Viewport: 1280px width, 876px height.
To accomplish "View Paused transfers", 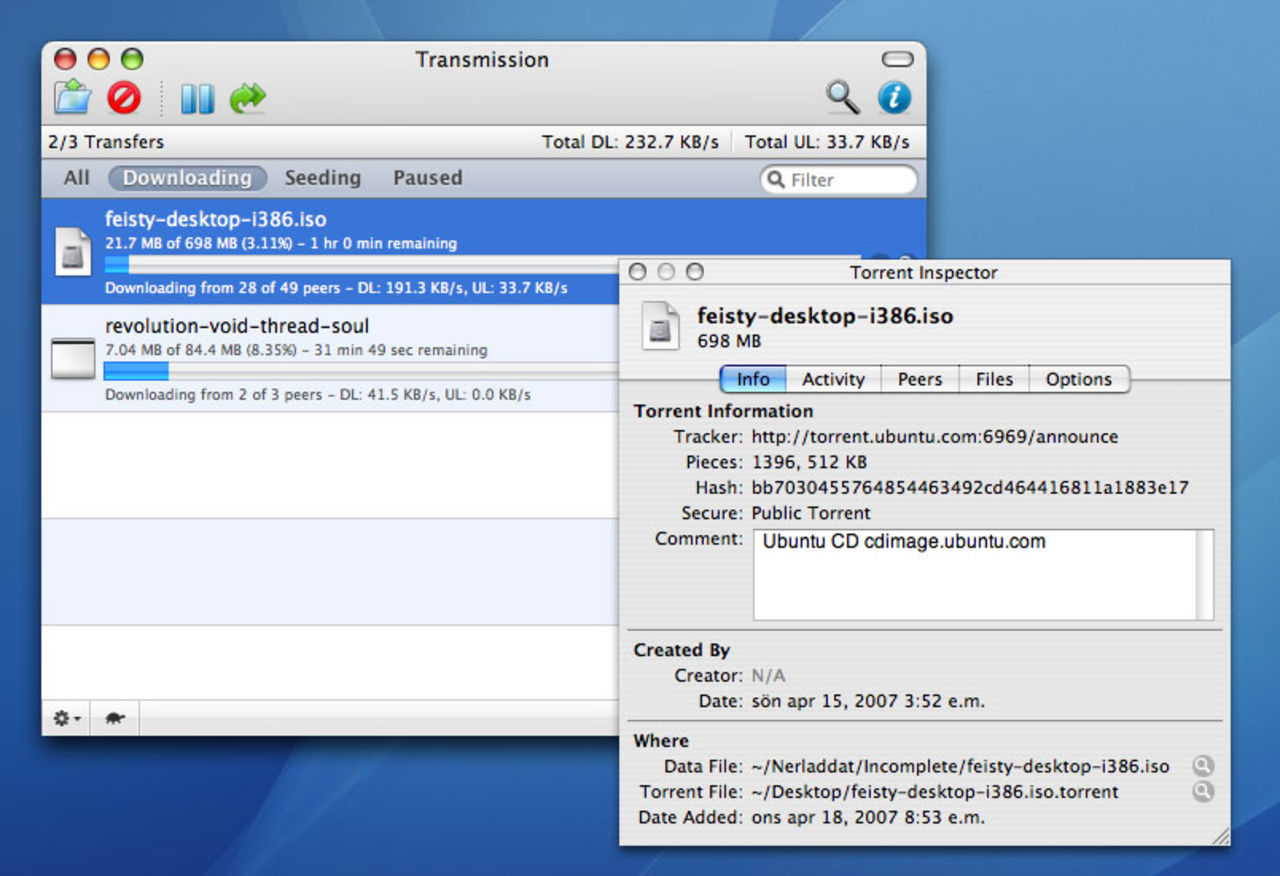I will click(x=427, y=177).
